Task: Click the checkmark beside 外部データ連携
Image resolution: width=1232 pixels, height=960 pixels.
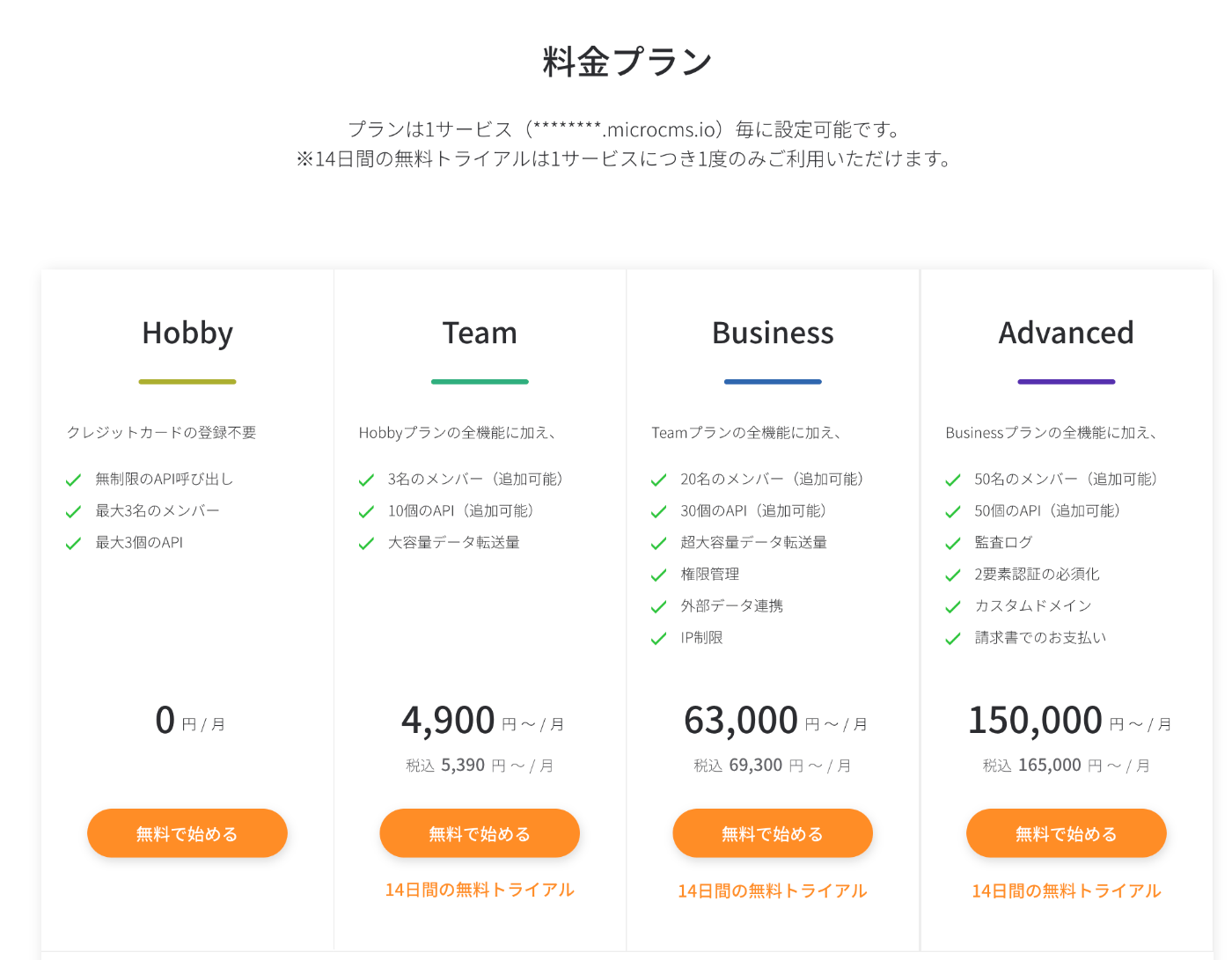Action: pos(658,607)
